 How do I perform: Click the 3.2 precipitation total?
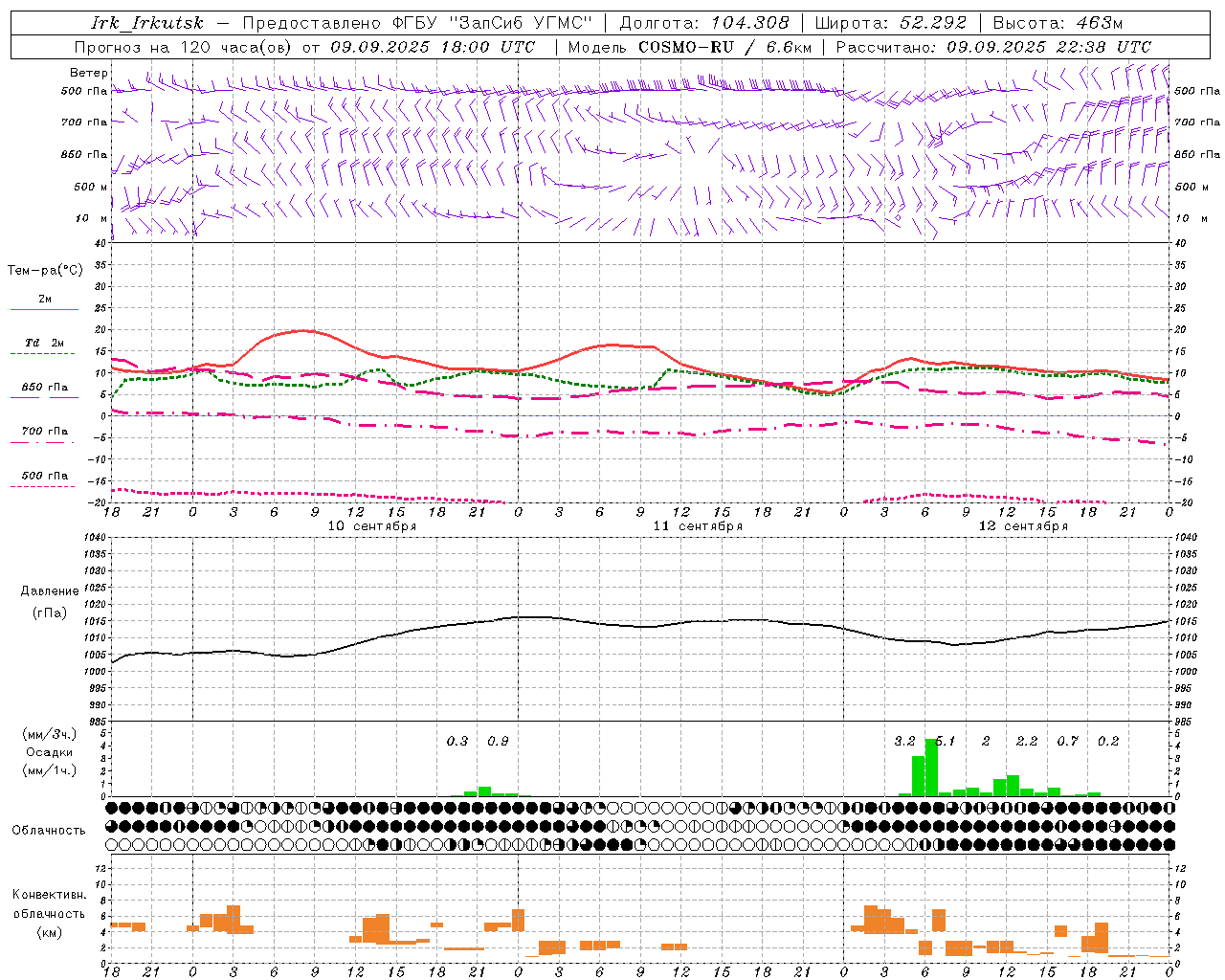point(904,741)
